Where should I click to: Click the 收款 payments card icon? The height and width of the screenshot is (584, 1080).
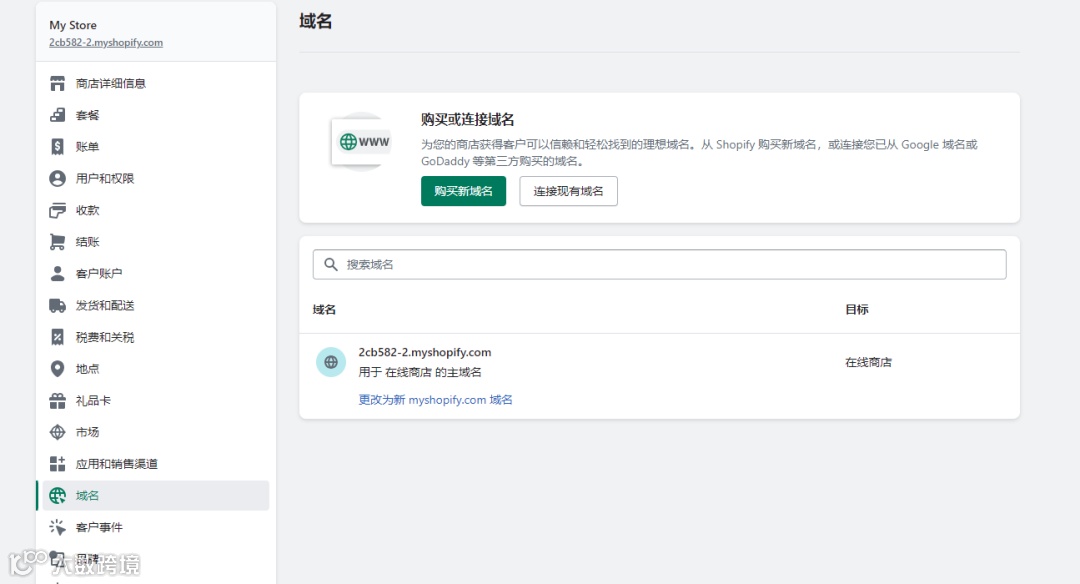[x=58, y=210]
